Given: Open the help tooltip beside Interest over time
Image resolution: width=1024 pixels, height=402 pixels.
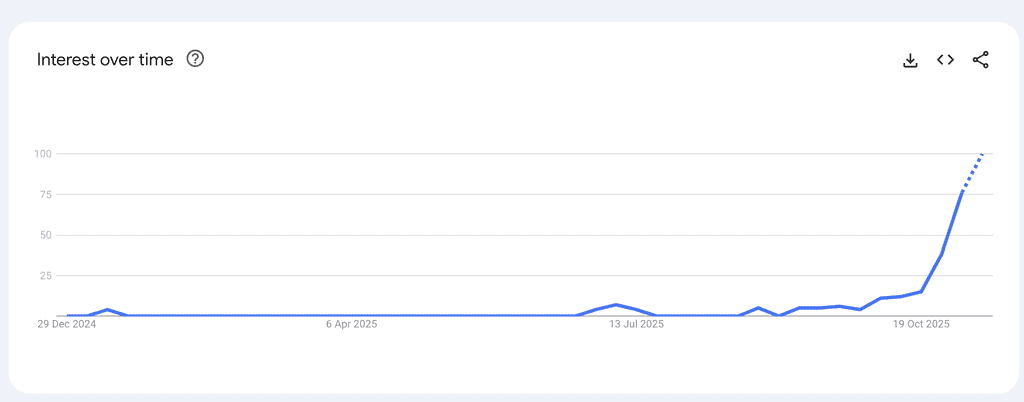Looking at the screenshot, I should [x=196, y=59].
